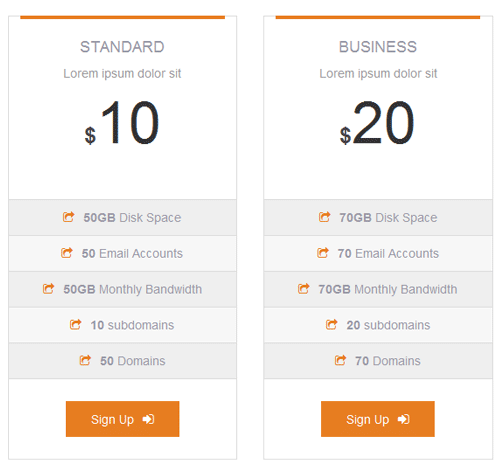
Task: Click share icon beside 70GB Disk Space
Action: point(325,217)
